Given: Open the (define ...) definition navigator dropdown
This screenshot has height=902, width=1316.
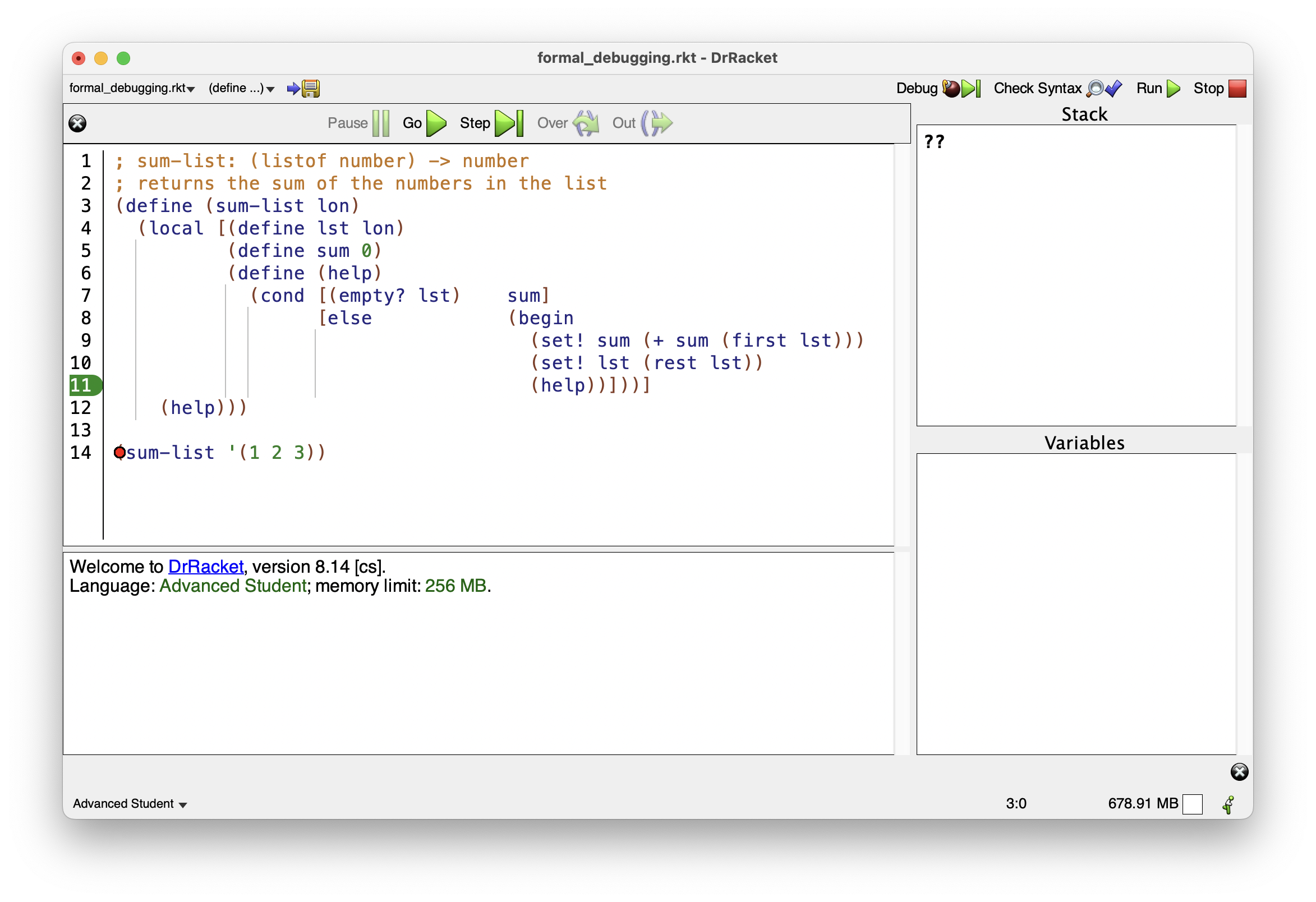Looking at the screenshot, I should (241, 88).
